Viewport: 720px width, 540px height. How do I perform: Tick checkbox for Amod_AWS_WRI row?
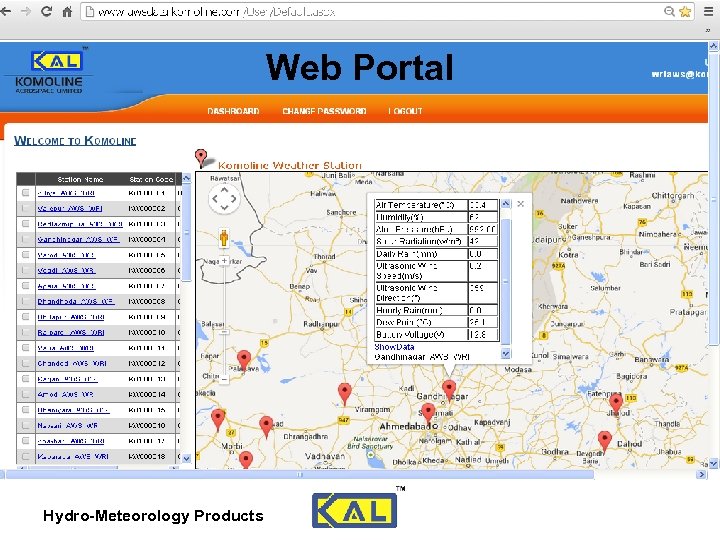pyautogui.click(x=26, y=394)
